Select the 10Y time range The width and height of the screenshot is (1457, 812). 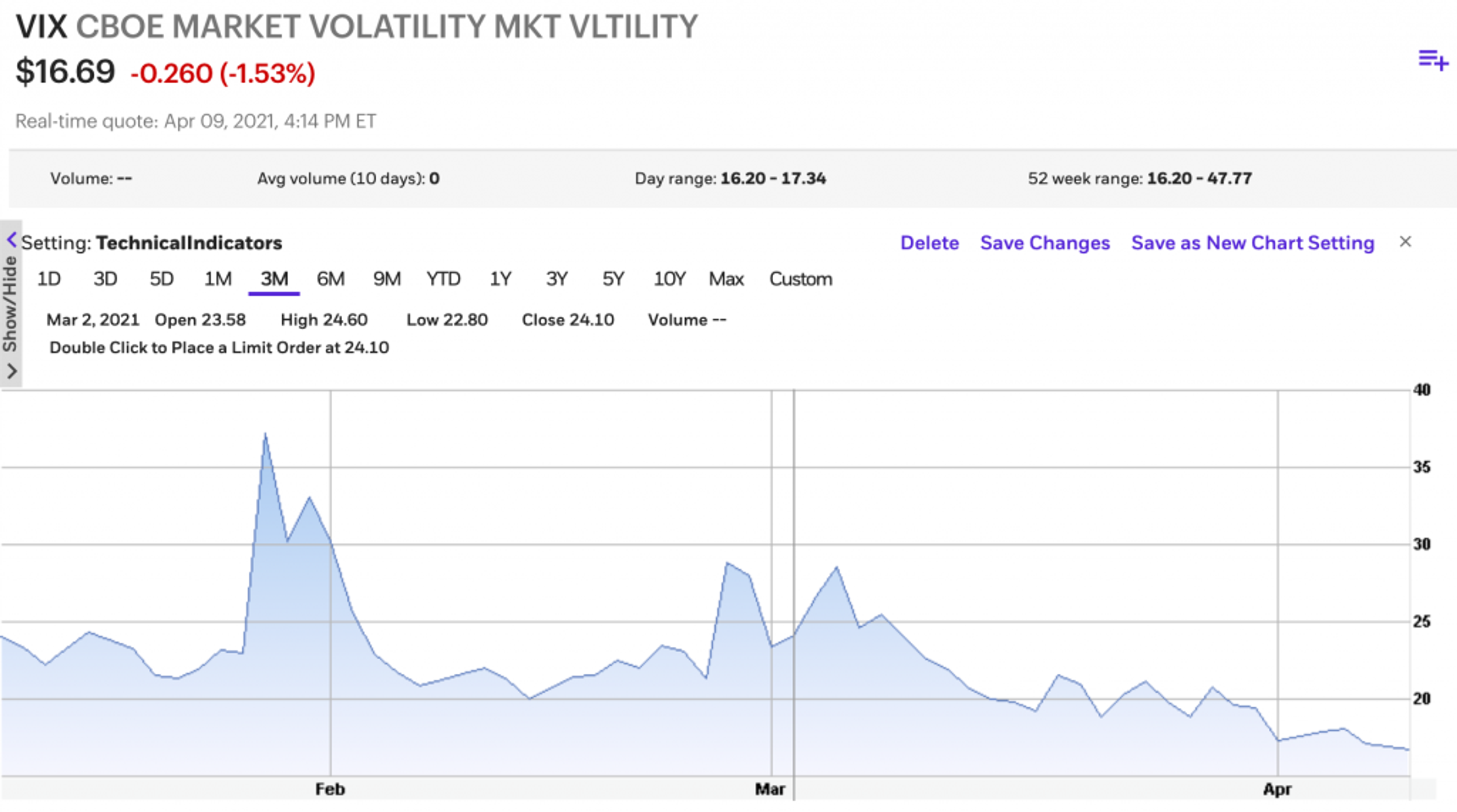coord(669,279)
